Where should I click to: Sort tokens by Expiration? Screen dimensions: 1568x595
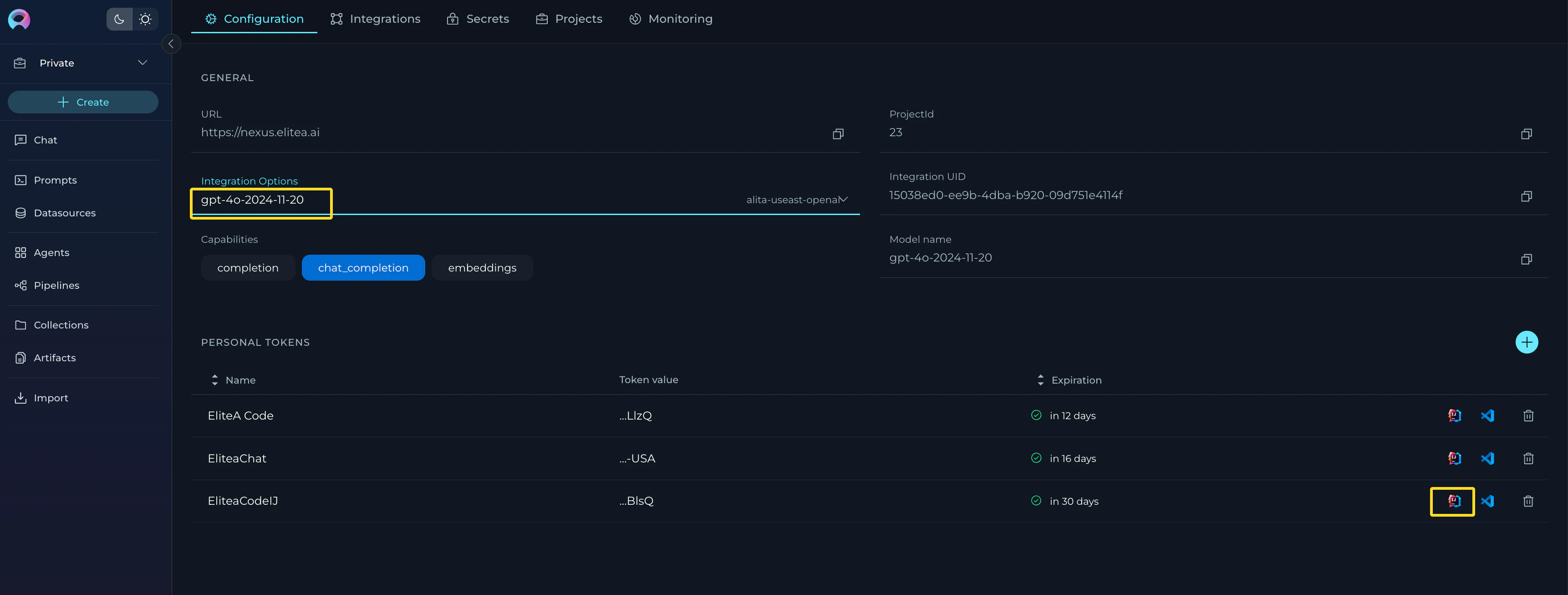click(x=1069, y=380)
